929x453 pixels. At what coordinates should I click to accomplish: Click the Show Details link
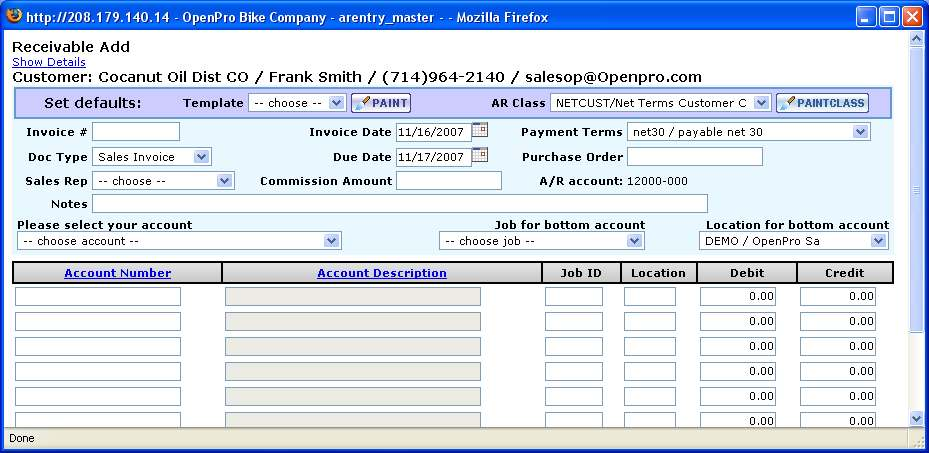pyautogui.click(x=49, y=62)
